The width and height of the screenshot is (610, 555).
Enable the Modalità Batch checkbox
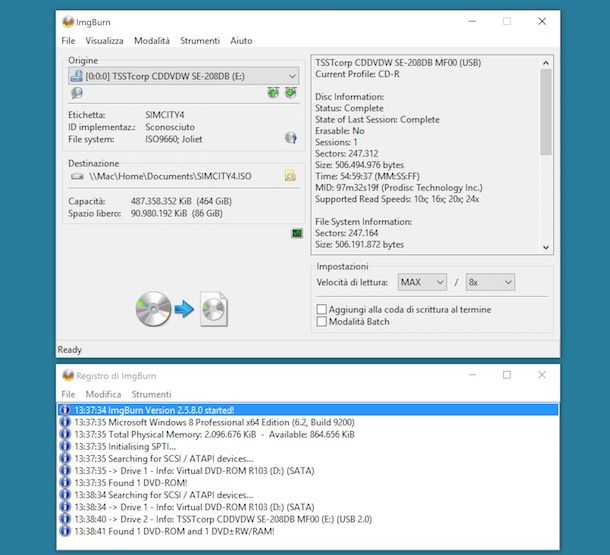[x=321, y=321]
